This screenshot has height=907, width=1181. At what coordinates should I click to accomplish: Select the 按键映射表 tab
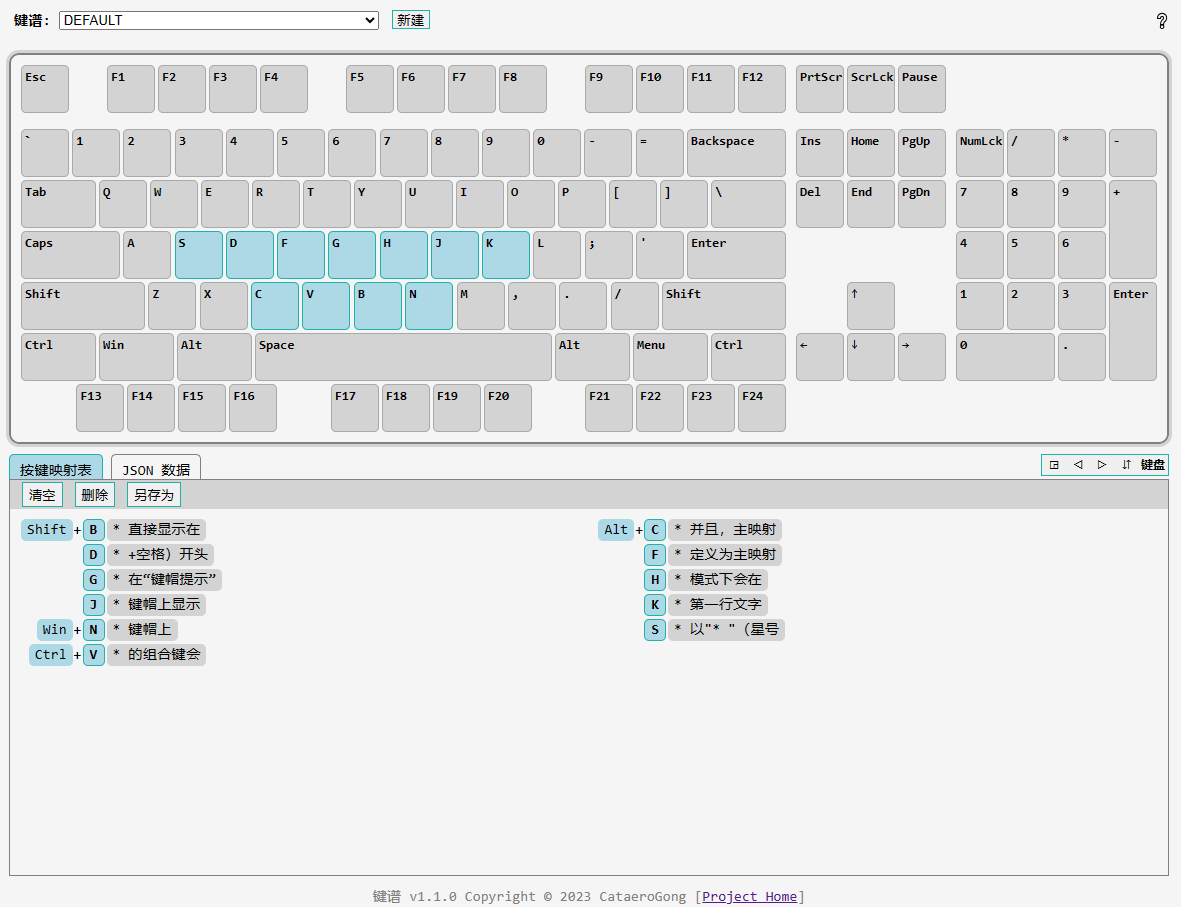click(56, 469)
